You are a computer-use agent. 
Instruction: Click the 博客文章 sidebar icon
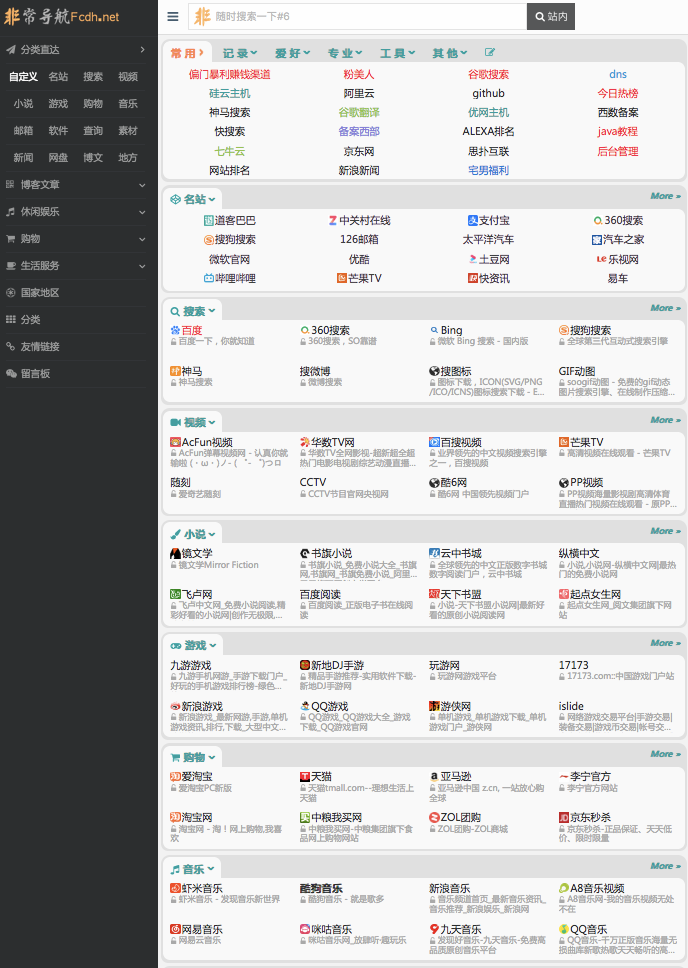[x=10, y=184]
